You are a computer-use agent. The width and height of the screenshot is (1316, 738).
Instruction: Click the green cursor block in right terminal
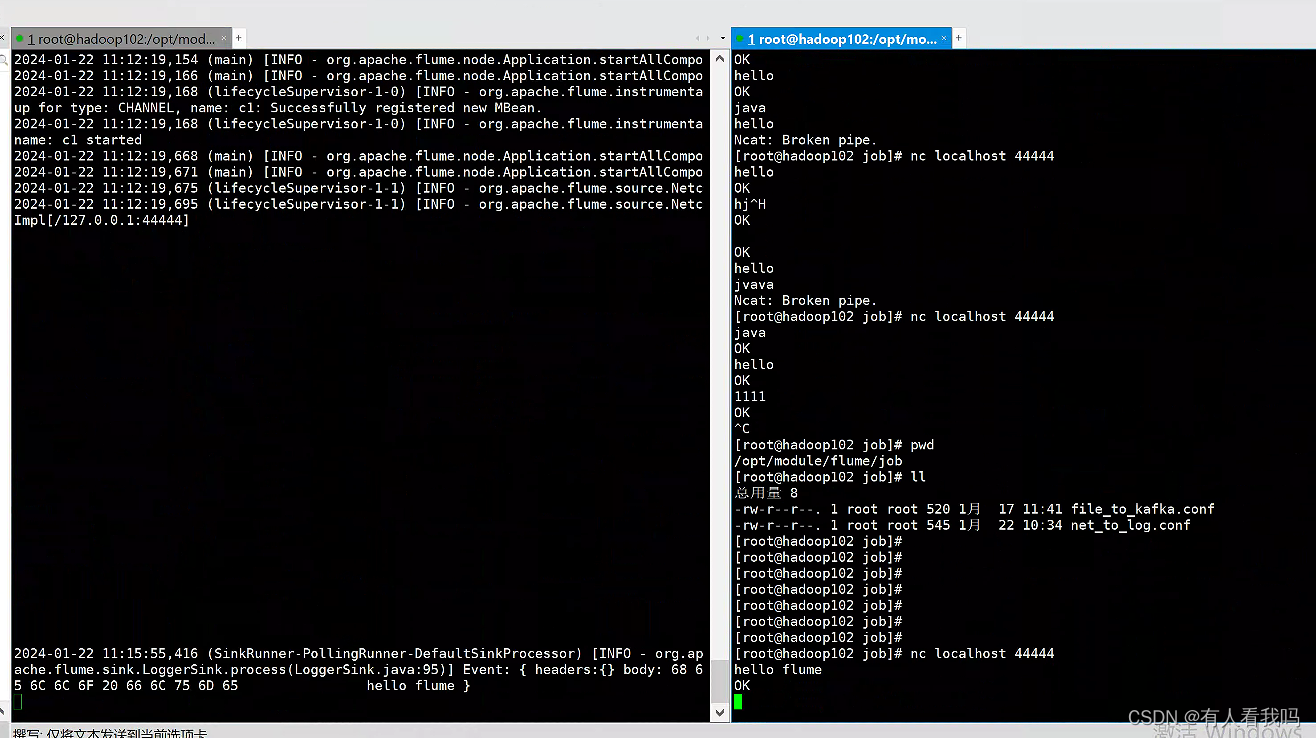coord(738,701)
